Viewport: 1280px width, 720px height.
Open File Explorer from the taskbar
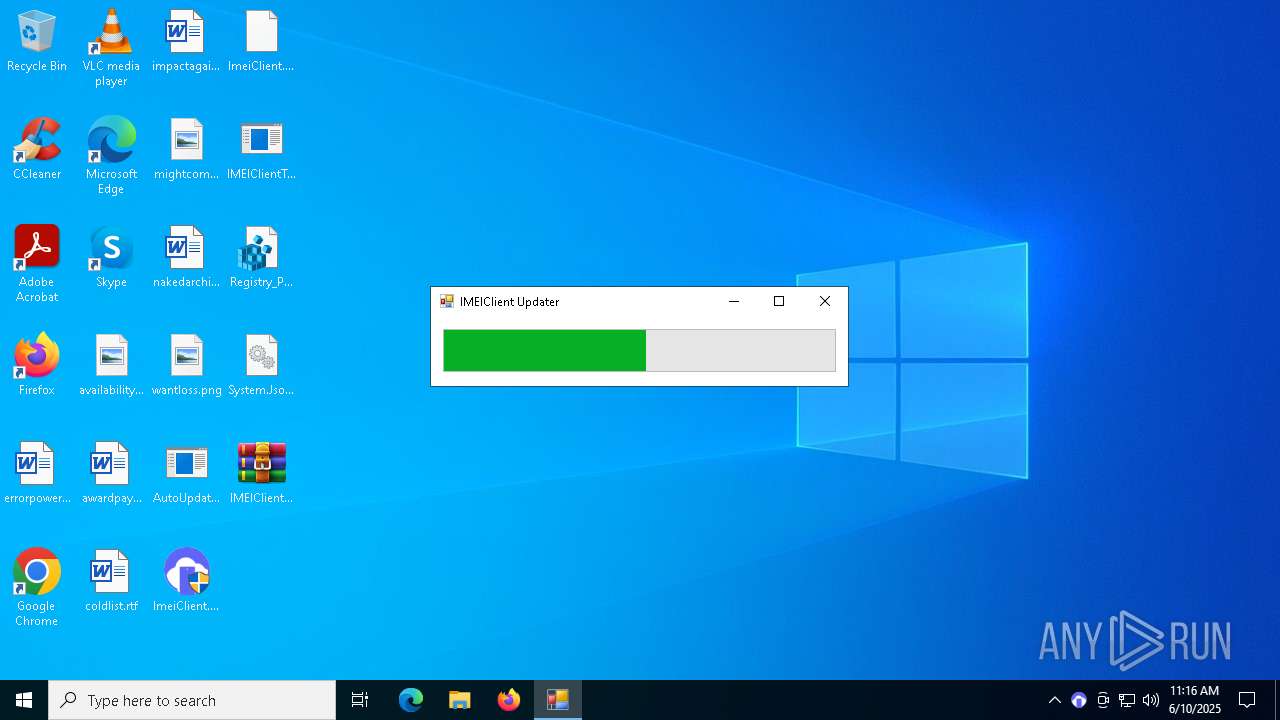(459, 700)
